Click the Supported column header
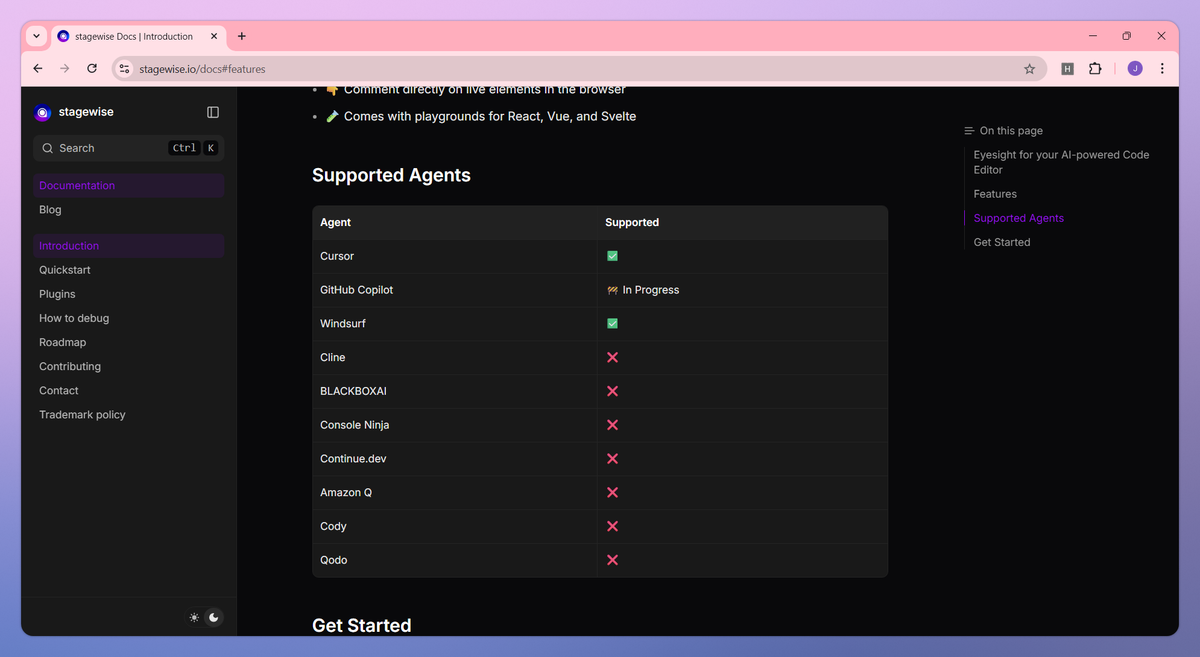The width and height of the screenshot is (1200, 657). (x=742, y=222)
